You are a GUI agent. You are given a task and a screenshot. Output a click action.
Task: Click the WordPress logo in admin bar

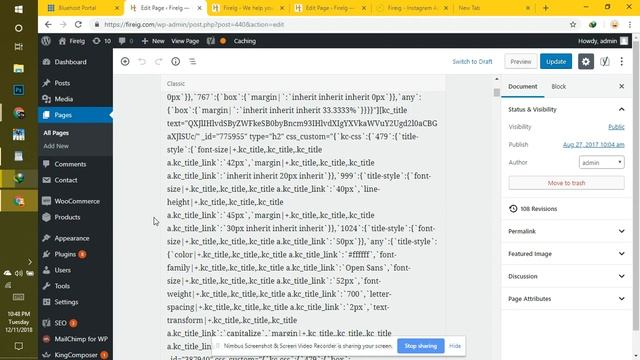[46, 41]
